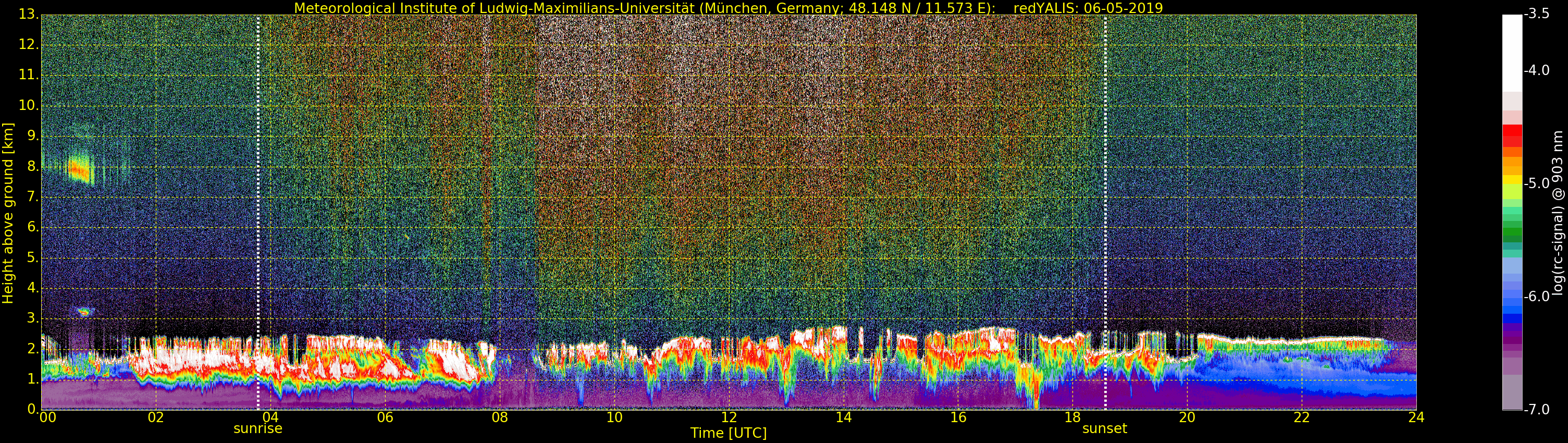The image size is (1568, 443).
Task: Click the 'sunrise' label below the time axis
Action: 258,429
